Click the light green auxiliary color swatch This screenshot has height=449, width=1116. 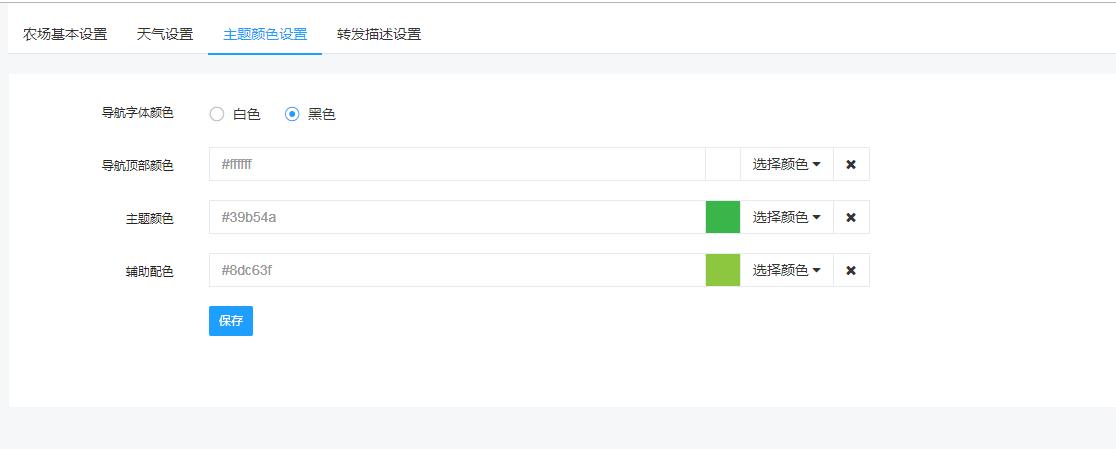tap(723, 270)
